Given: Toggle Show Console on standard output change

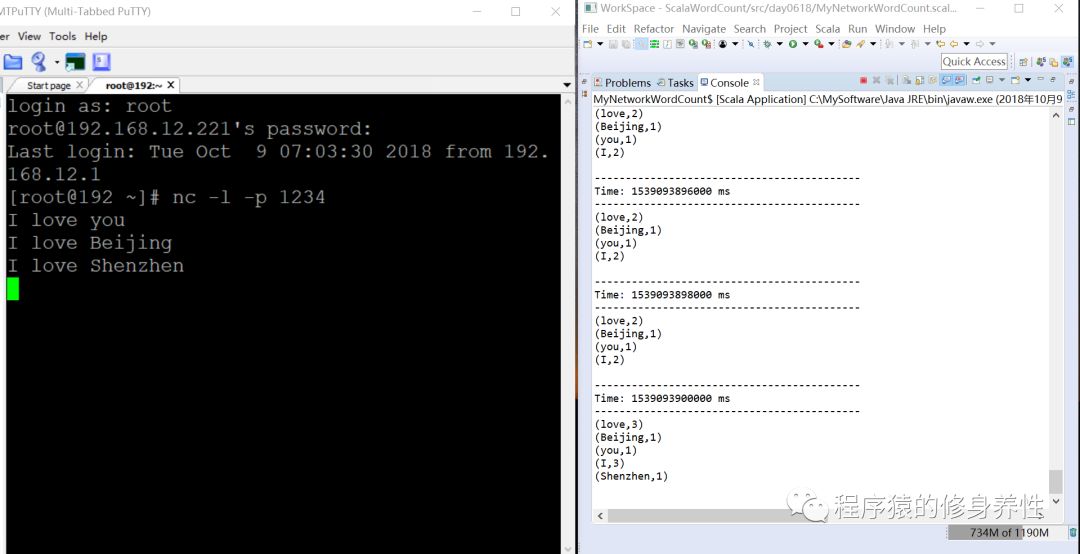Looking at the screenshot, I should (946, 81).
